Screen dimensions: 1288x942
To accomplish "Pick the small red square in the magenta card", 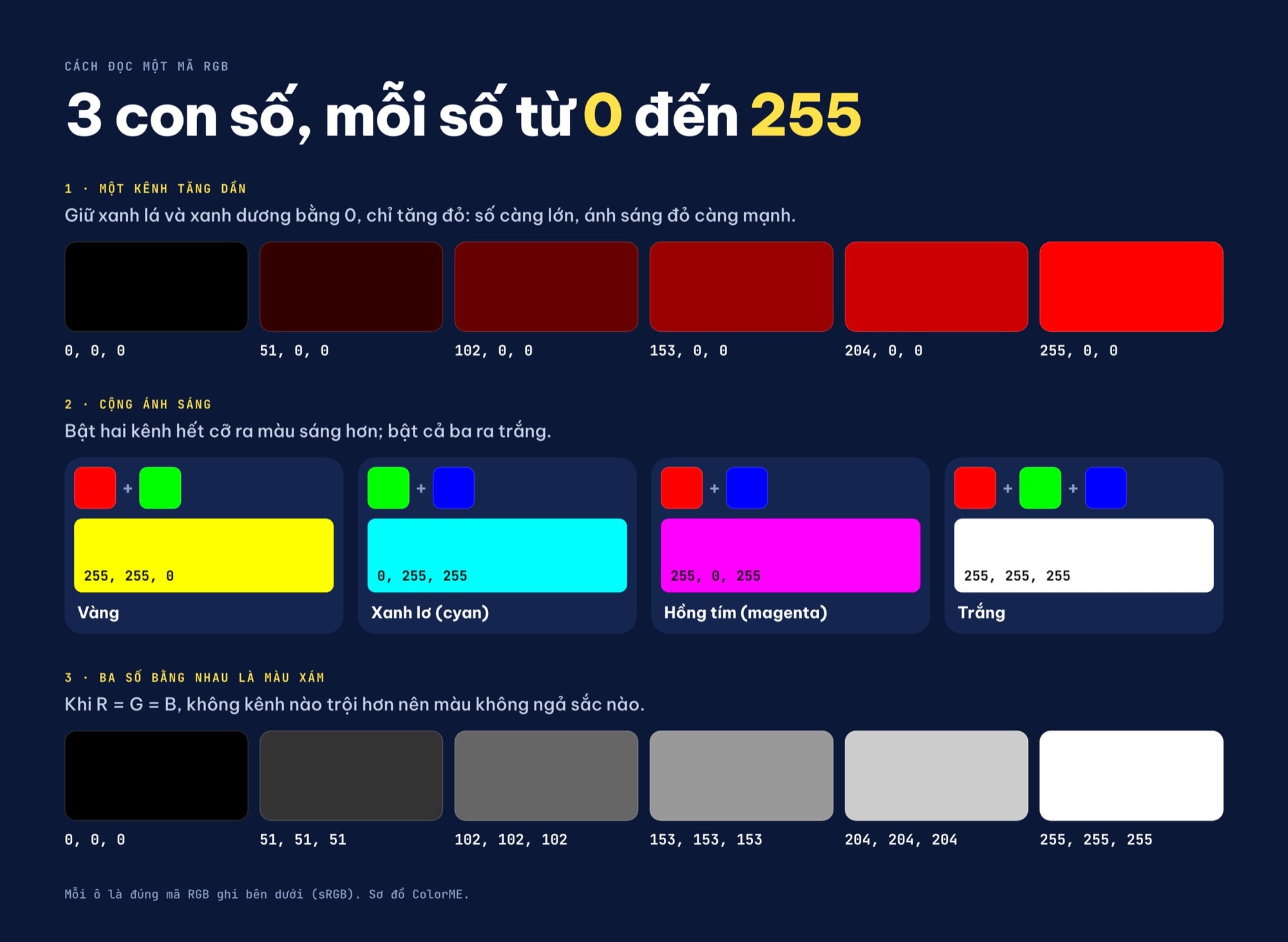I will pos(682,488).
